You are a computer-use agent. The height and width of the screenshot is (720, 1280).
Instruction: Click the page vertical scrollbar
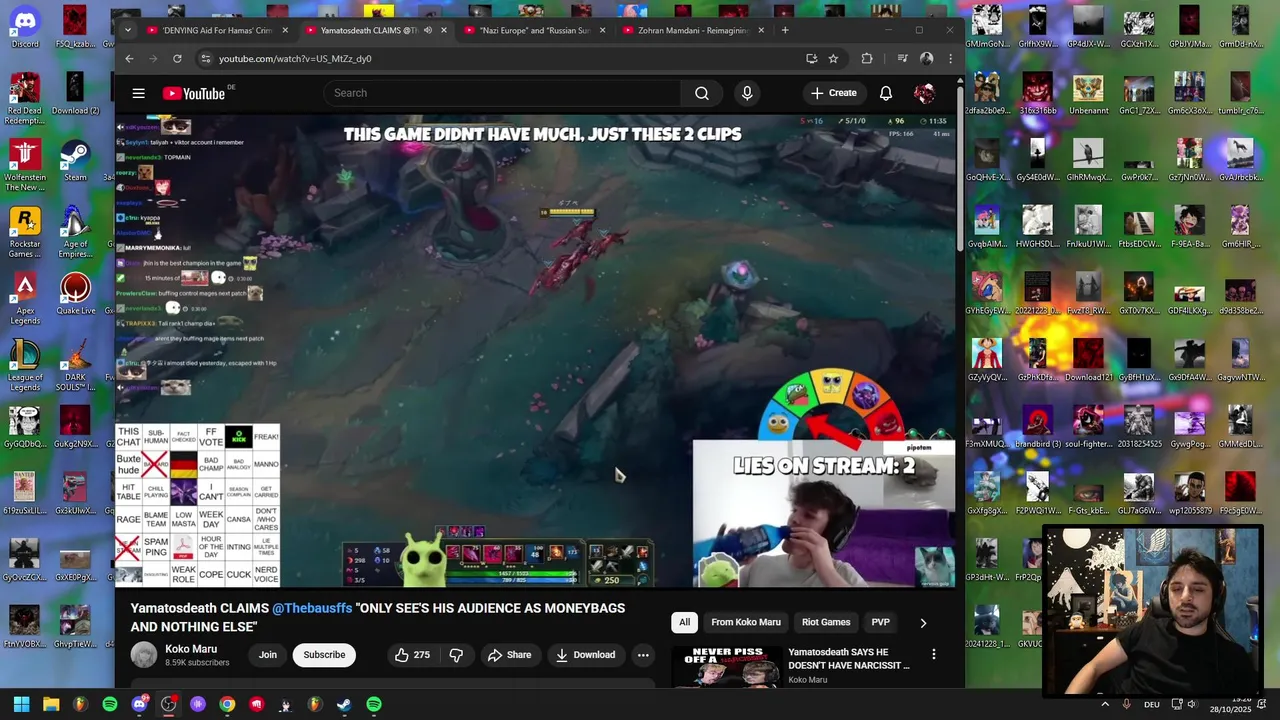(x=961, y=170)
